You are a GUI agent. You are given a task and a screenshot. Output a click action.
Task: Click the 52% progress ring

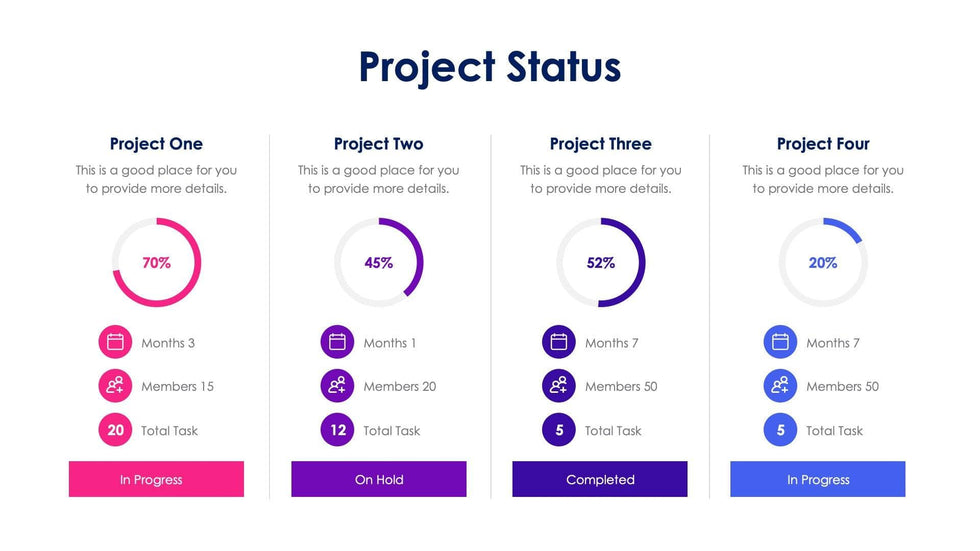(x=600, y=263)
